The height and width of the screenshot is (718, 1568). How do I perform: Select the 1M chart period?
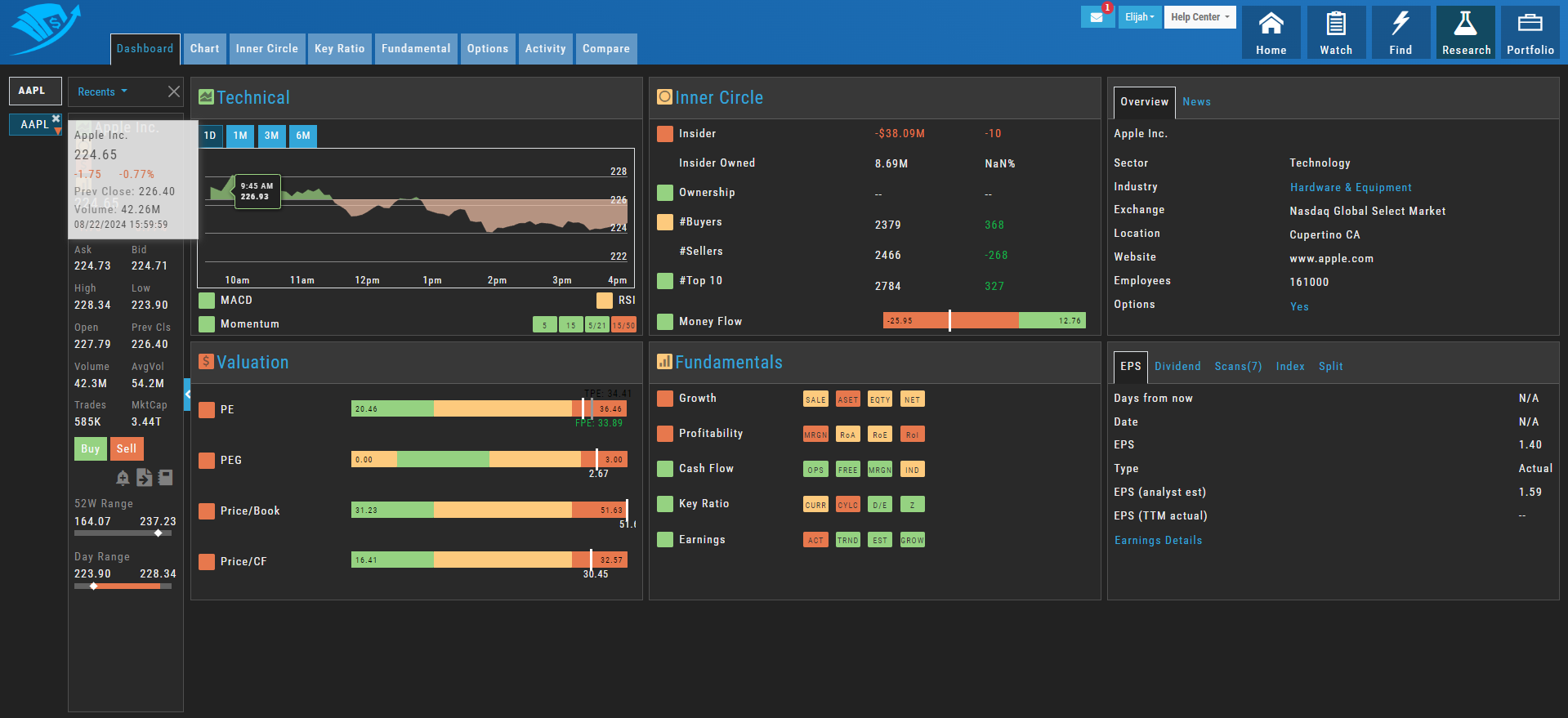tap(240, 136)
